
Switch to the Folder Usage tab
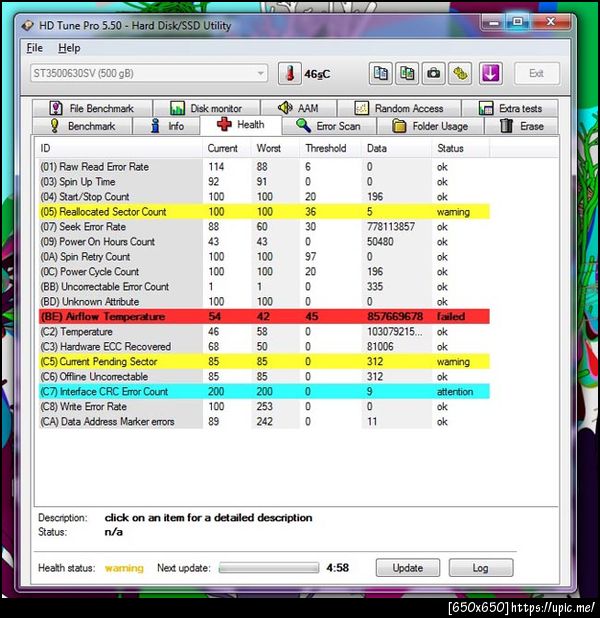(x=430, y=126)
